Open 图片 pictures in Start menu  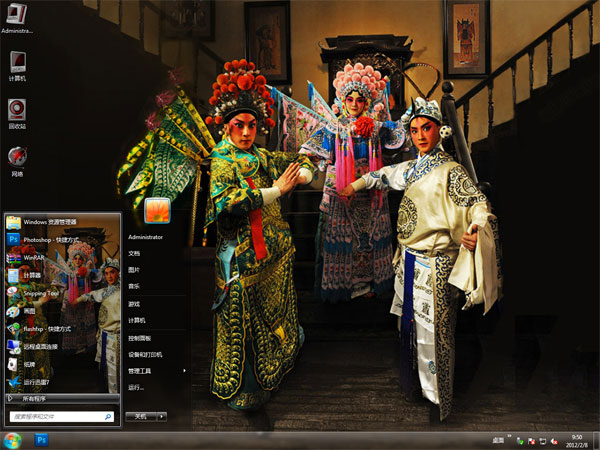[x=134, y=270]
